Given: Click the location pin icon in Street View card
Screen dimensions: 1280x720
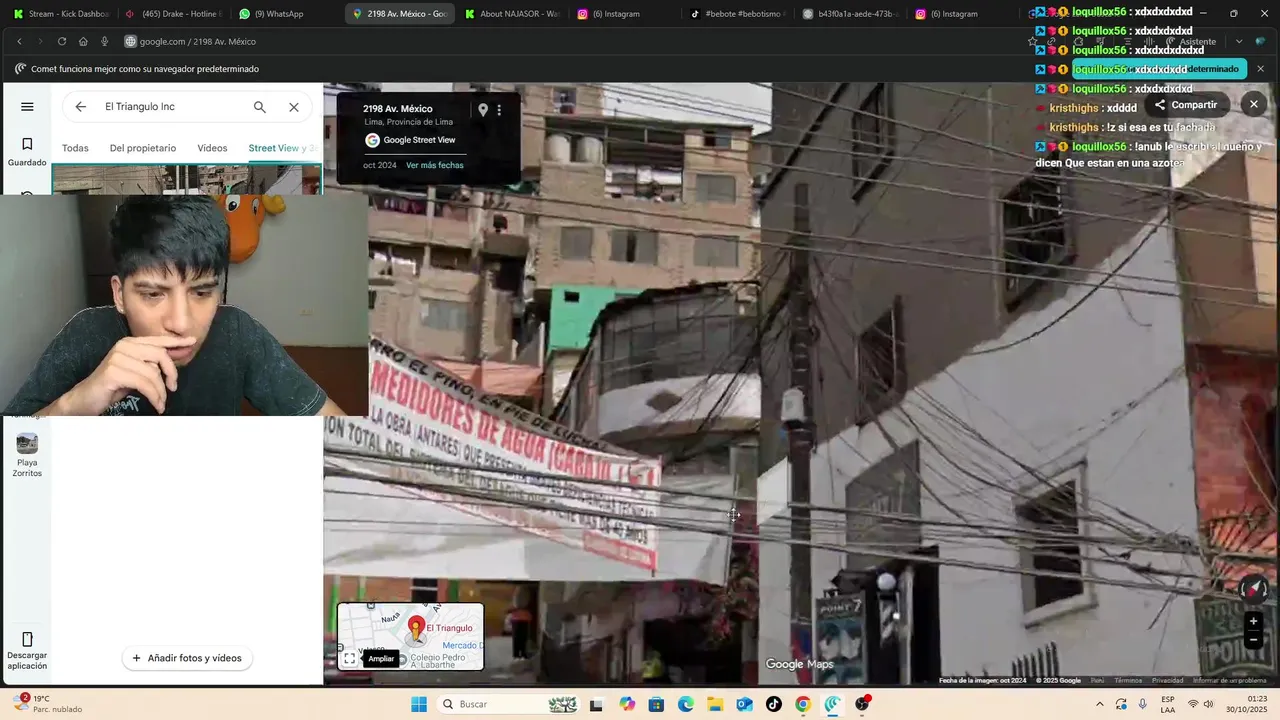Looking at the screenshot, I should [482, 110].
